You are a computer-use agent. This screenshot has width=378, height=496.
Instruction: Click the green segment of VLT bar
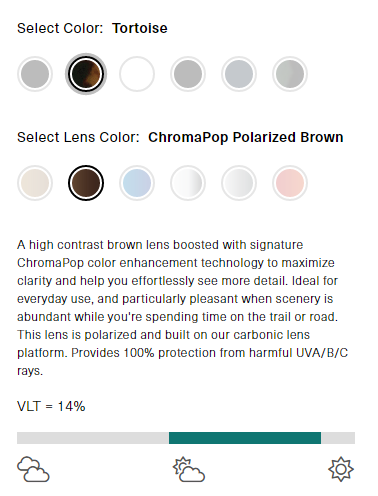pos(245,438)
